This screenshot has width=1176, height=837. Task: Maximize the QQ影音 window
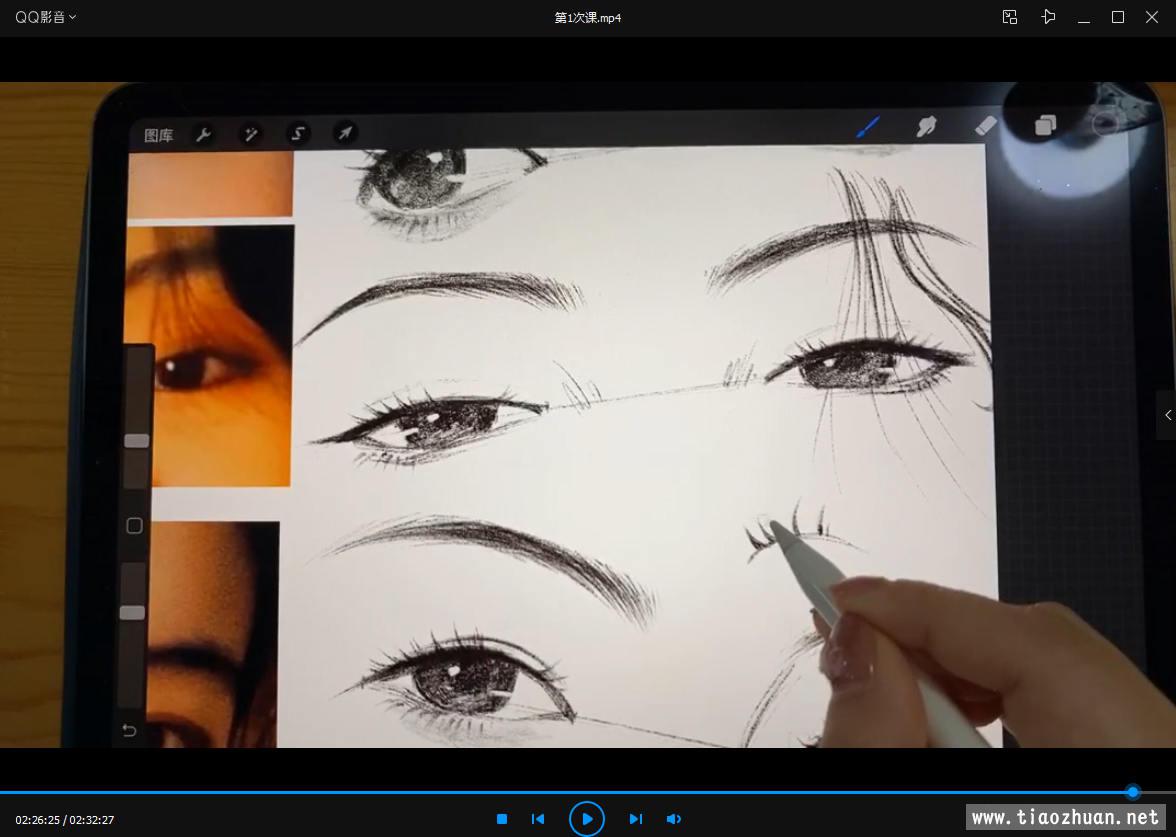point(1118,17)
